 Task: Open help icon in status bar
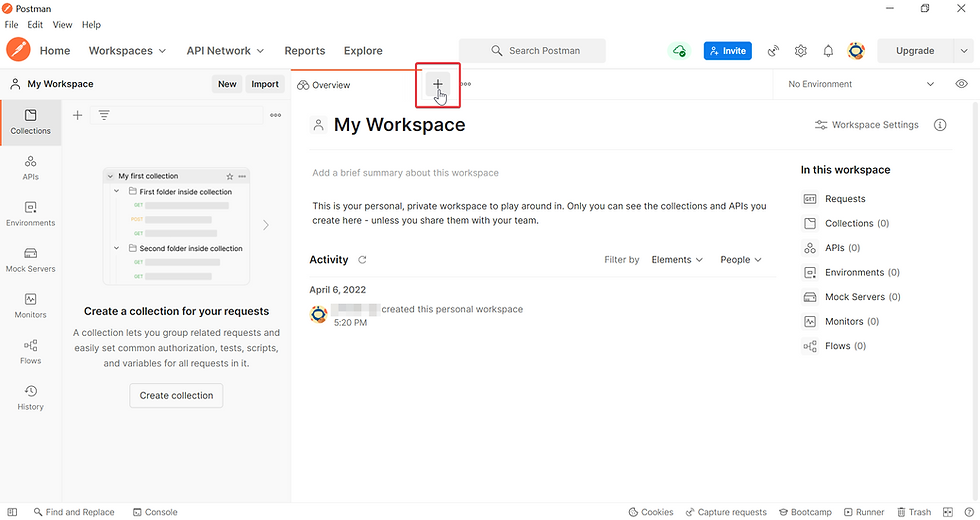[x=968, y=512]
